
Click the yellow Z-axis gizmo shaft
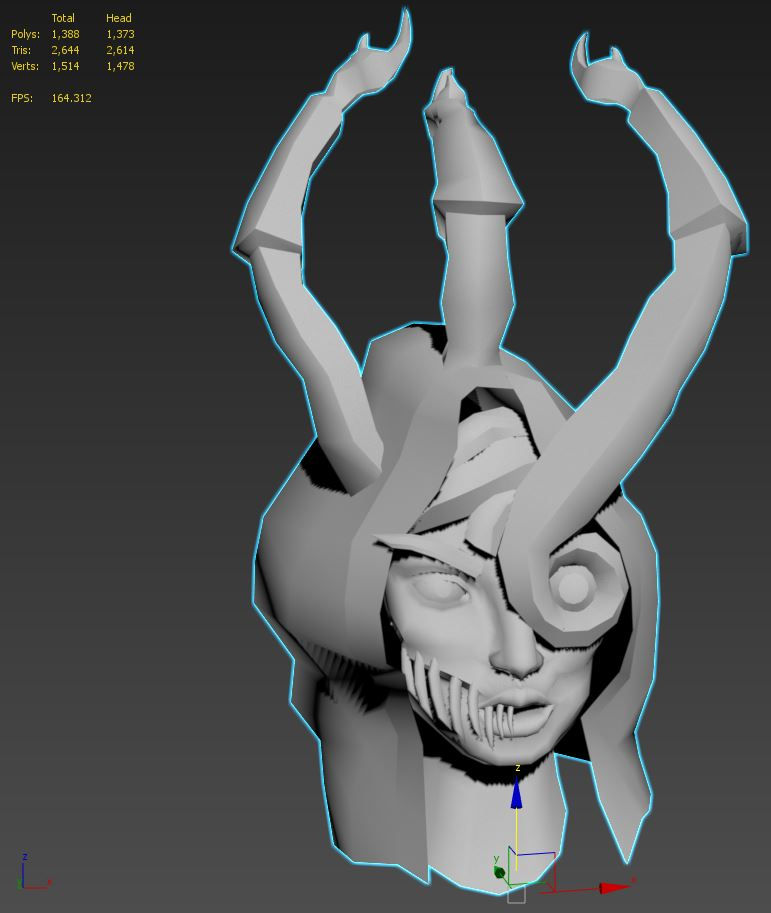pyautogui.click(x=516, y=838)
